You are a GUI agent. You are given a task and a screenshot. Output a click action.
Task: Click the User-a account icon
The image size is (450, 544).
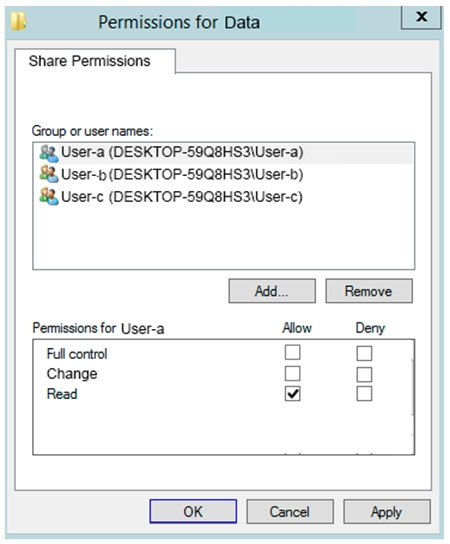click(49, 153)
